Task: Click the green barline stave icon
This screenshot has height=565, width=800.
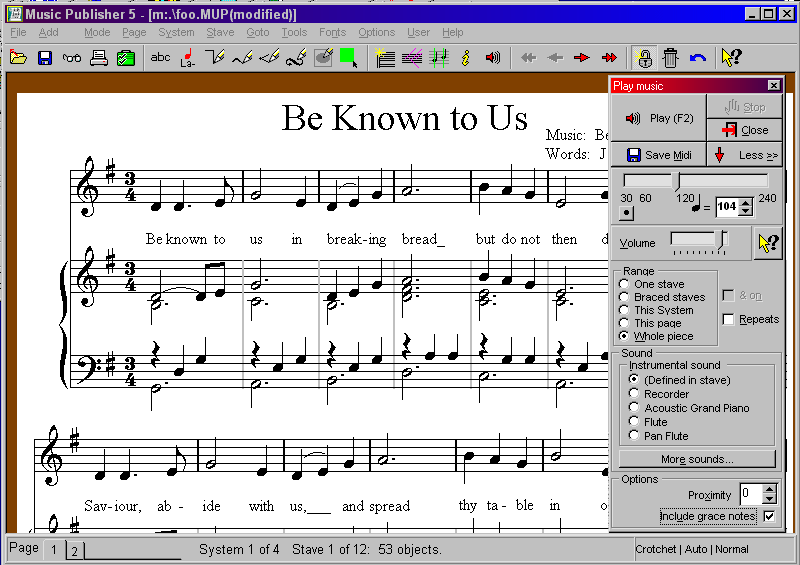Action: (x=439, y=58)
